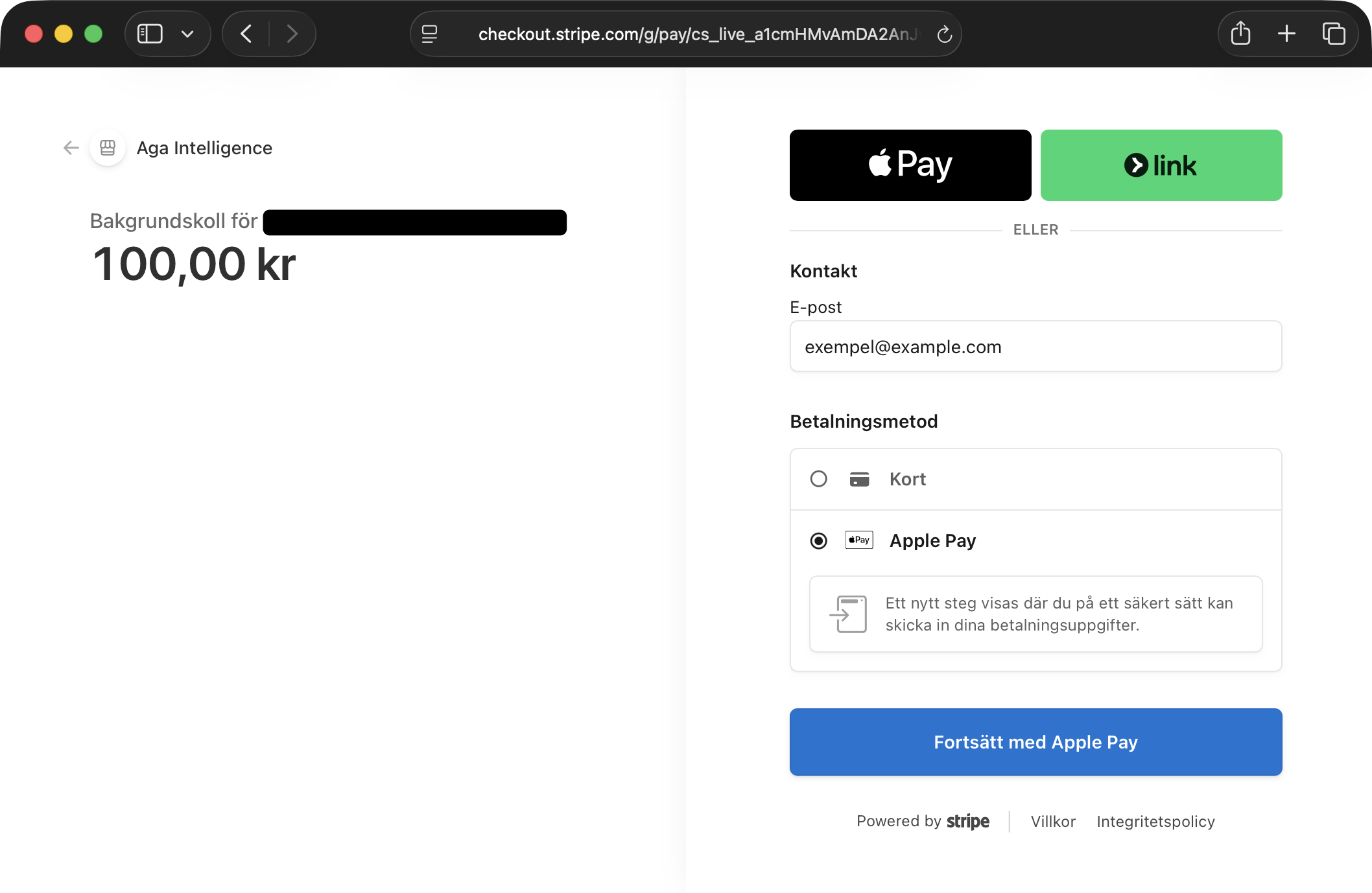
Task: Select the Kort radio button
Action: click(x=819, y=479)
